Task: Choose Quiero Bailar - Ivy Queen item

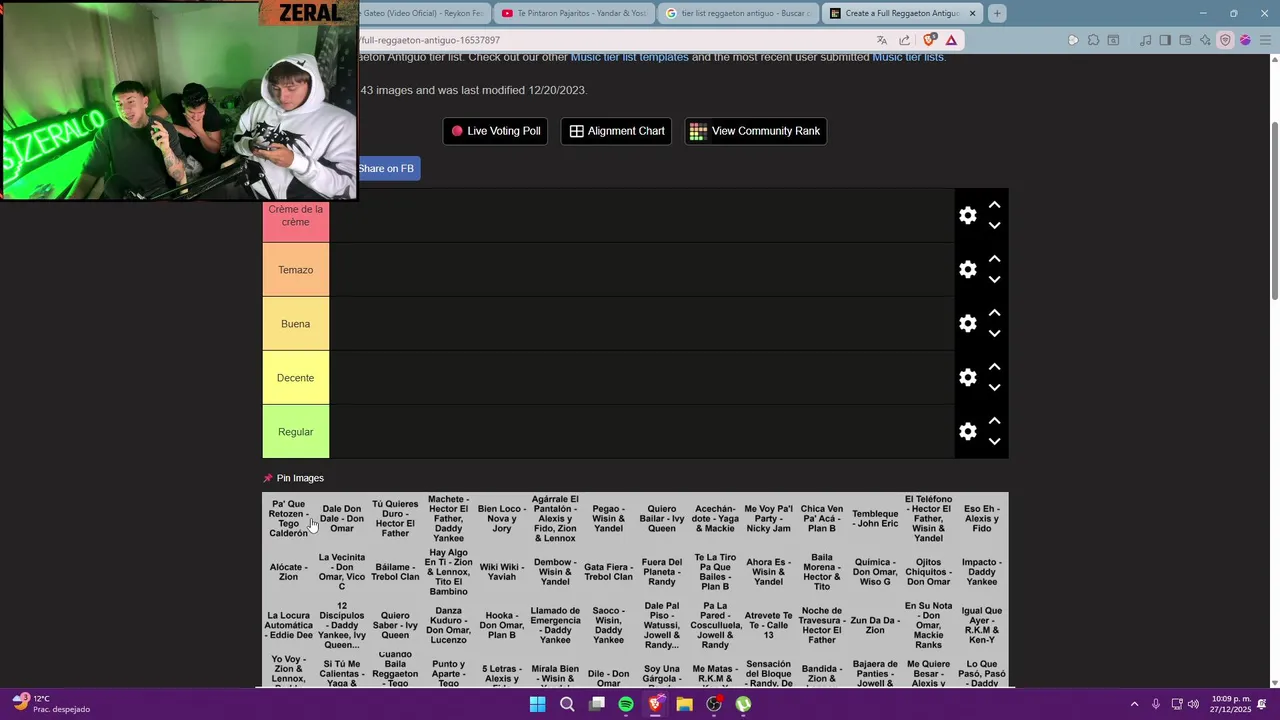Action: pos(661,518)
